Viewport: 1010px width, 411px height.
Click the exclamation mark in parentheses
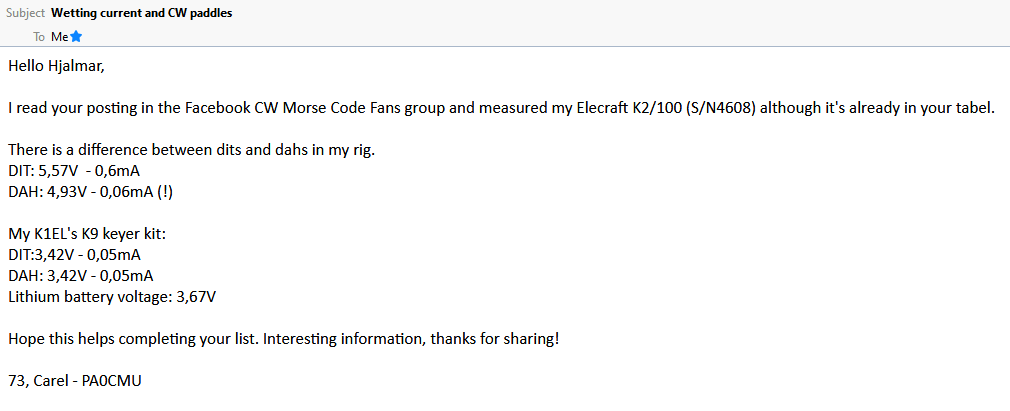(164, 192)
